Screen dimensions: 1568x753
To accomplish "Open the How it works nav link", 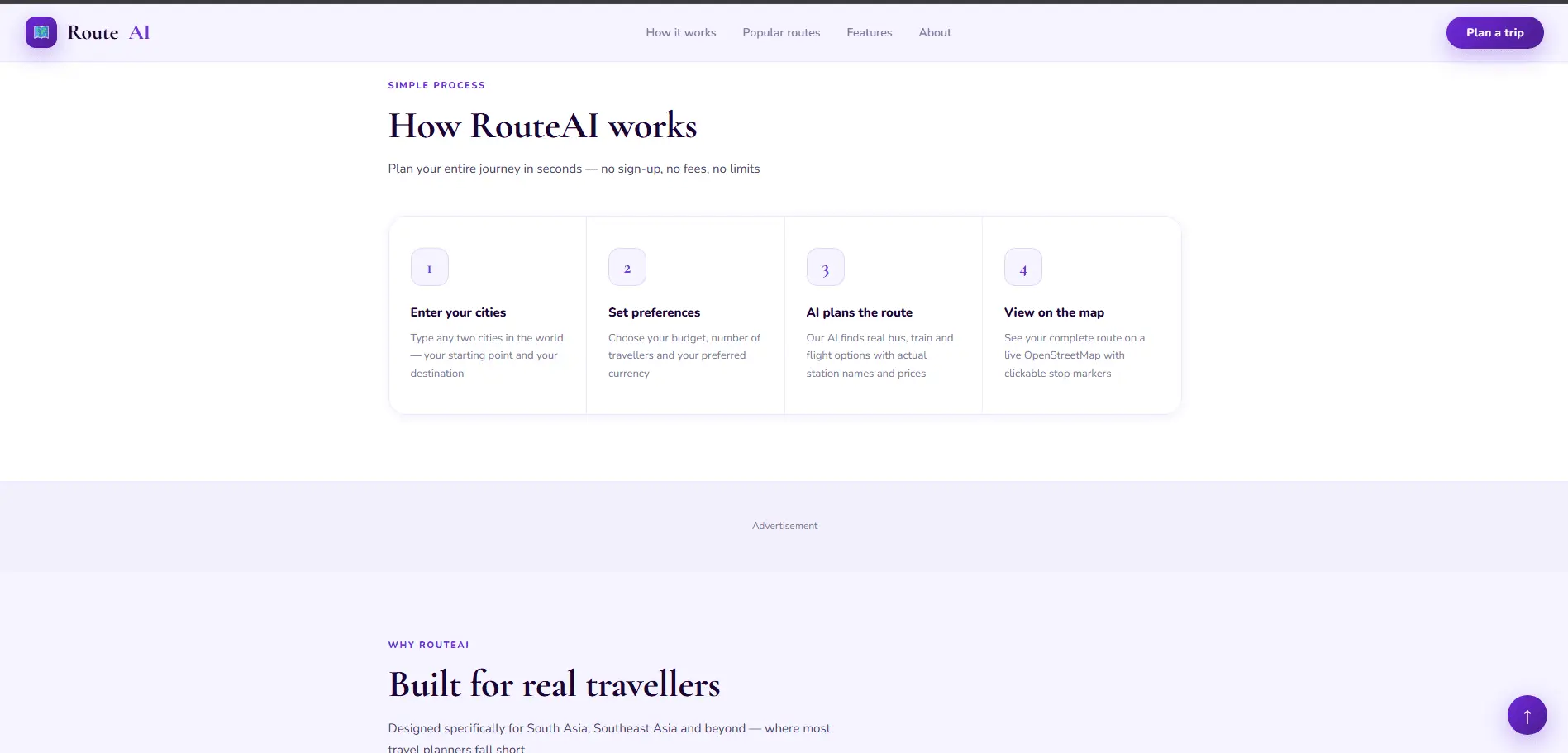I will tap(681, 32).
